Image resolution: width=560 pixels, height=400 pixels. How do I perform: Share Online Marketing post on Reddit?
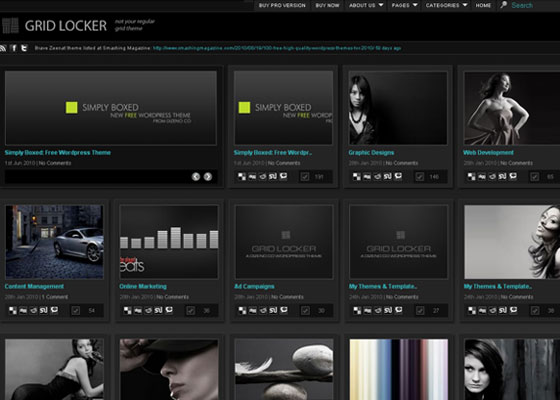(148, 310)
